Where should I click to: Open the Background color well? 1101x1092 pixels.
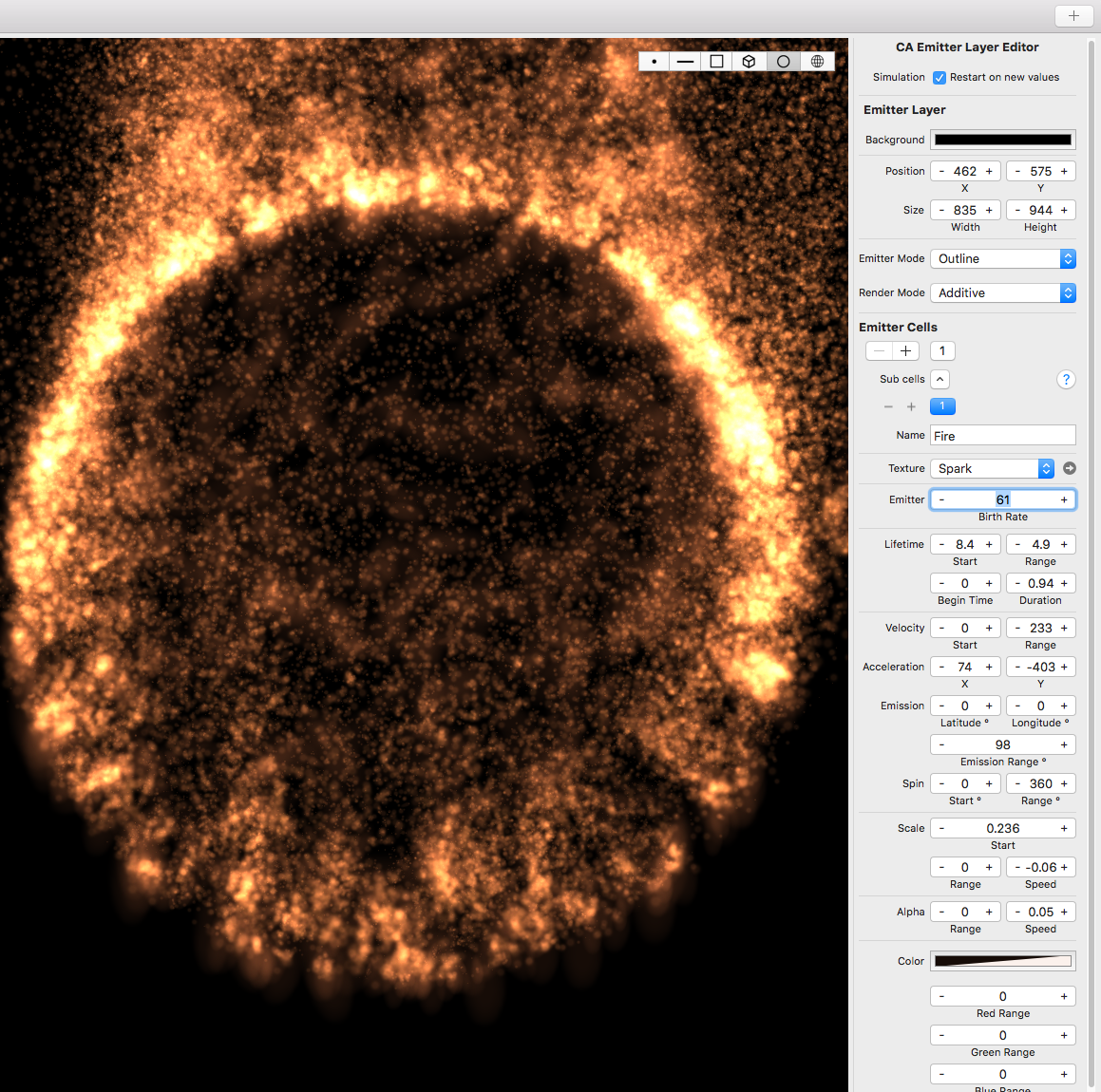(1003, 140)
